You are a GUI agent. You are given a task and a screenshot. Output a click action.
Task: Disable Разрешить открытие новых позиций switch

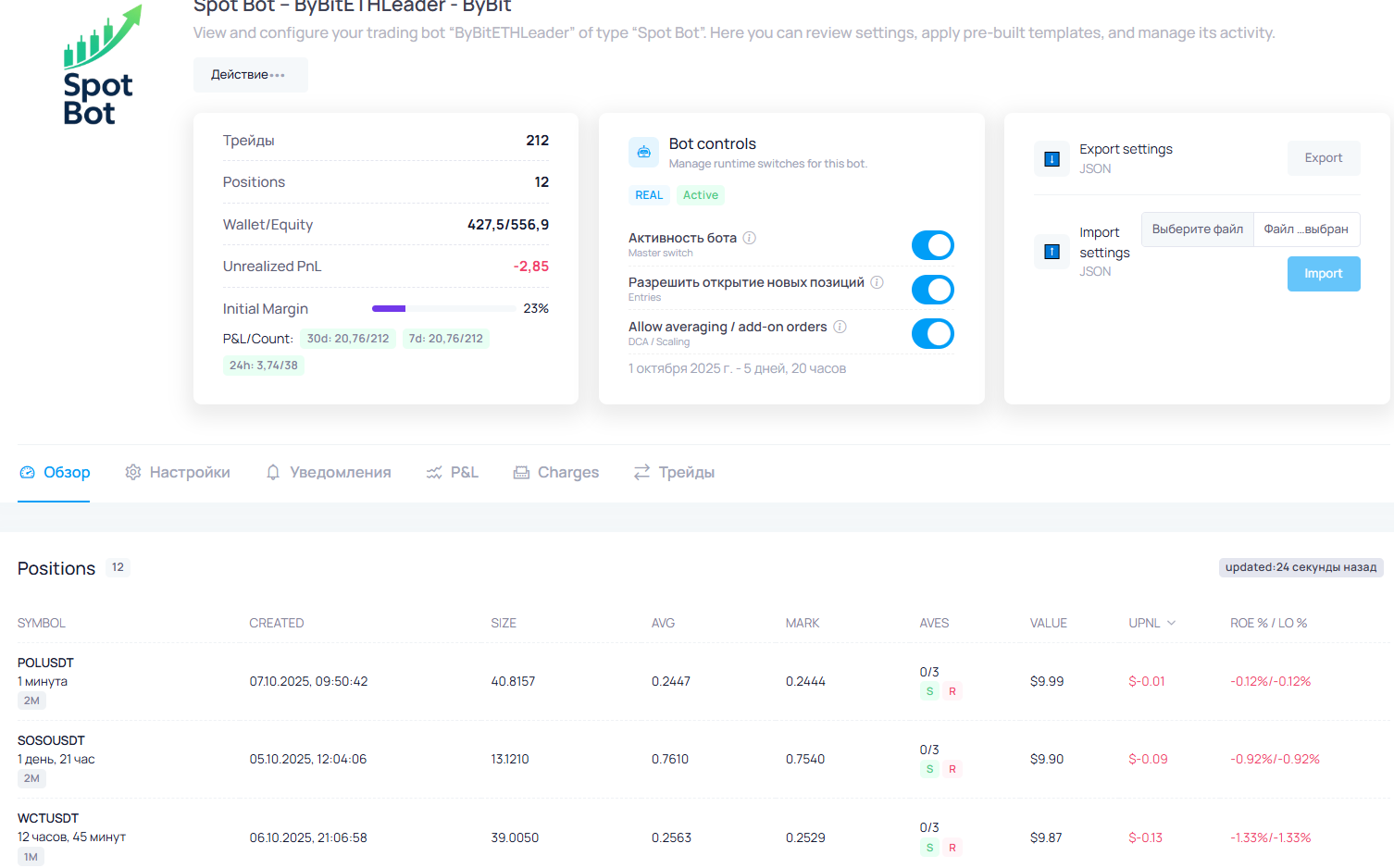point(932,290)
